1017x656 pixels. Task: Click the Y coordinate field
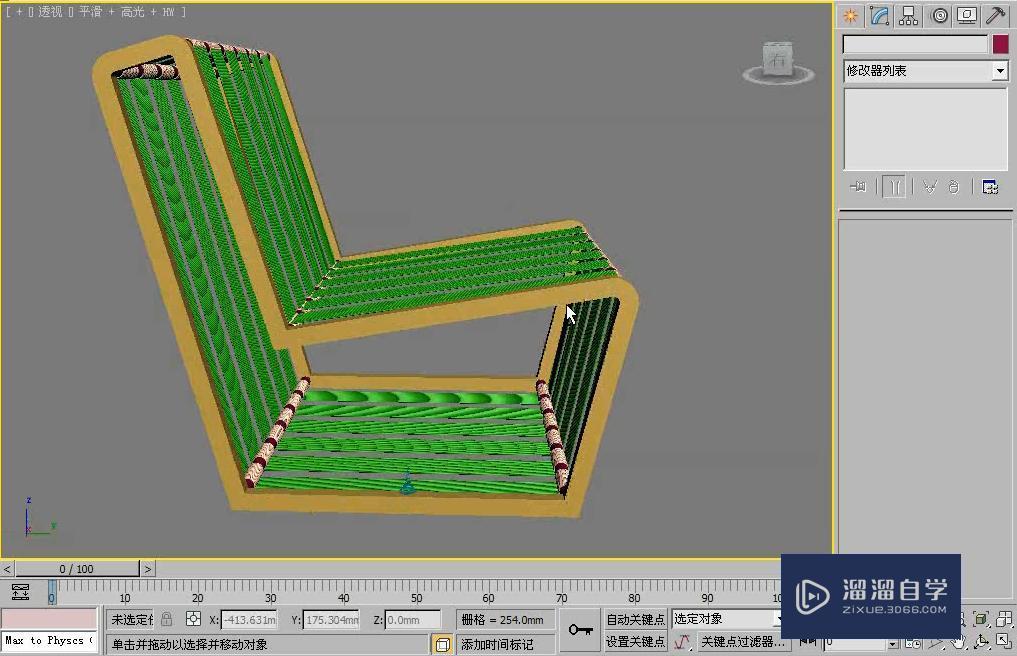331,620
